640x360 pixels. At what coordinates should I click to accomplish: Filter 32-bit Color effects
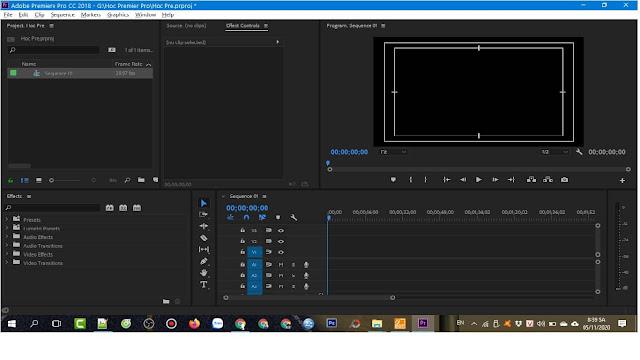point(123,208)
